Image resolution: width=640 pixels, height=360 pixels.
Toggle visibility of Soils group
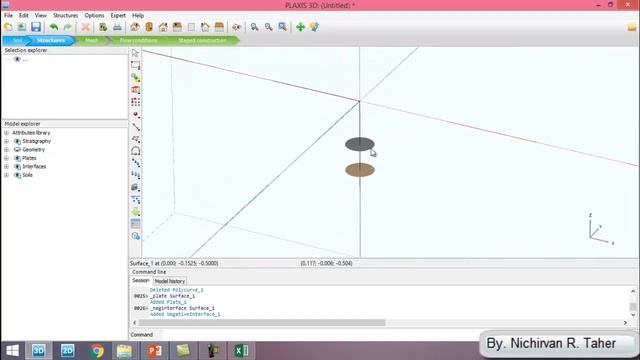click(18, 175)
